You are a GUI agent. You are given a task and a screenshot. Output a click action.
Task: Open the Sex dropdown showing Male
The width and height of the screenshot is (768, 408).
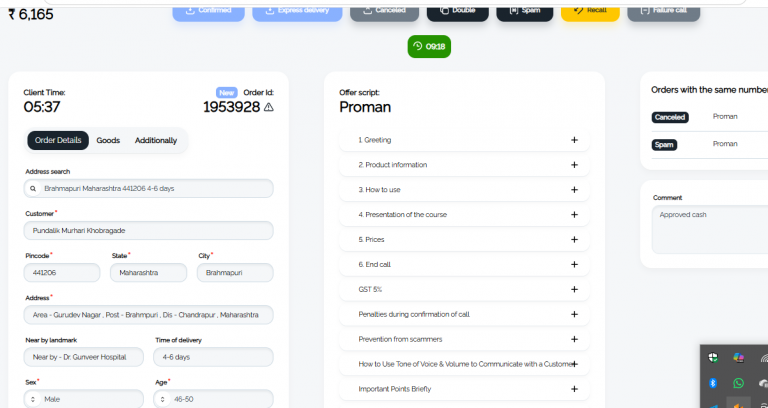84,399
